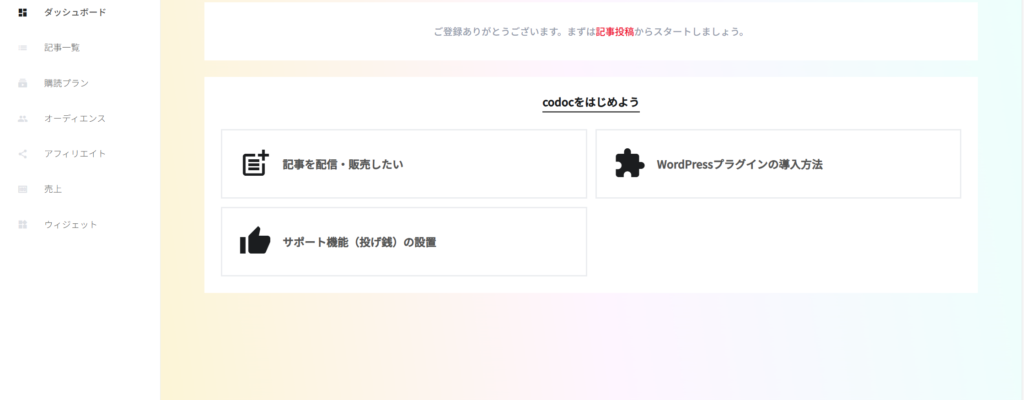Click the share icon beside アフィリエイト
Screen dimensions: 1024x400
tap(23, 154)
